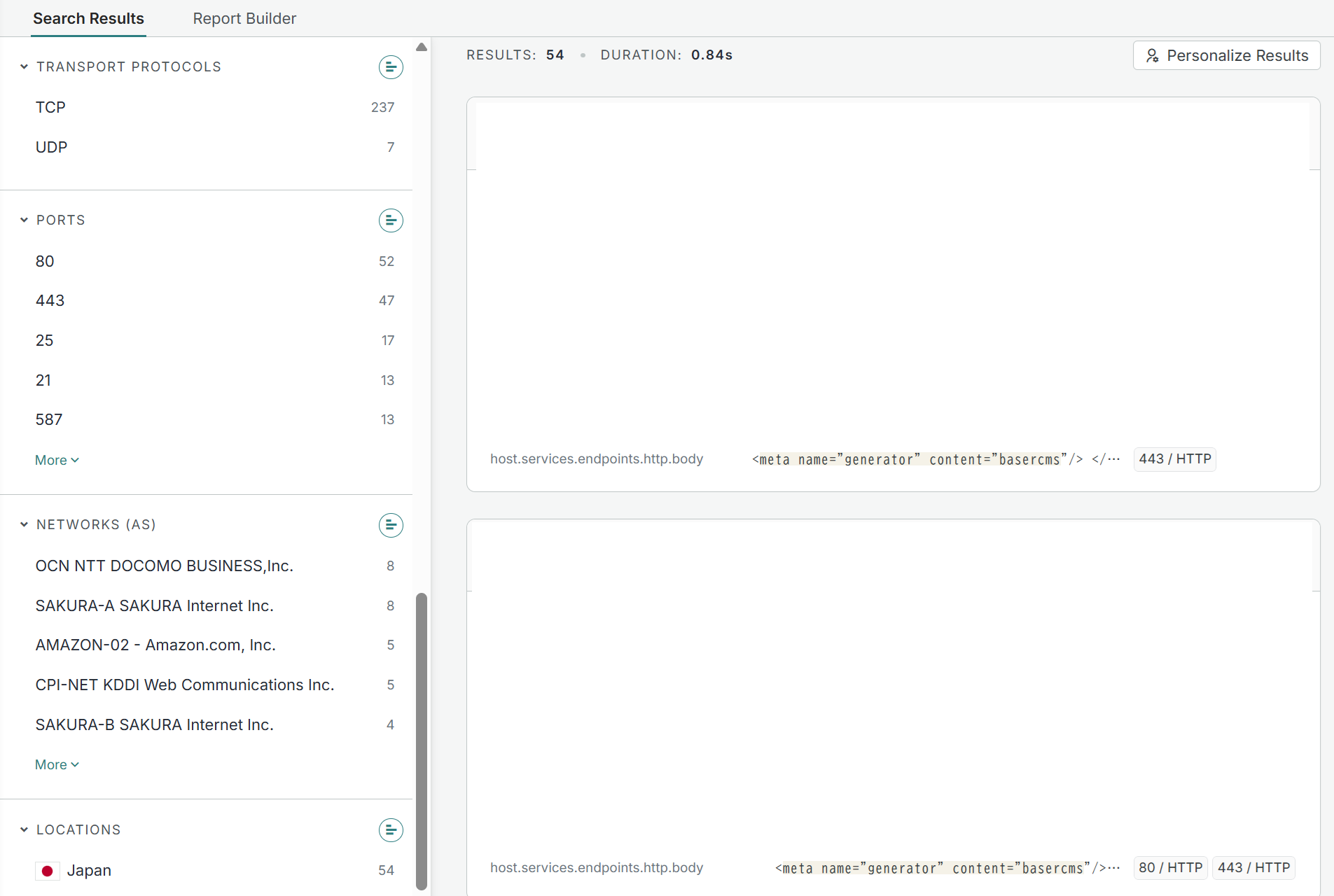Show more ports with More link

(57, 460)
